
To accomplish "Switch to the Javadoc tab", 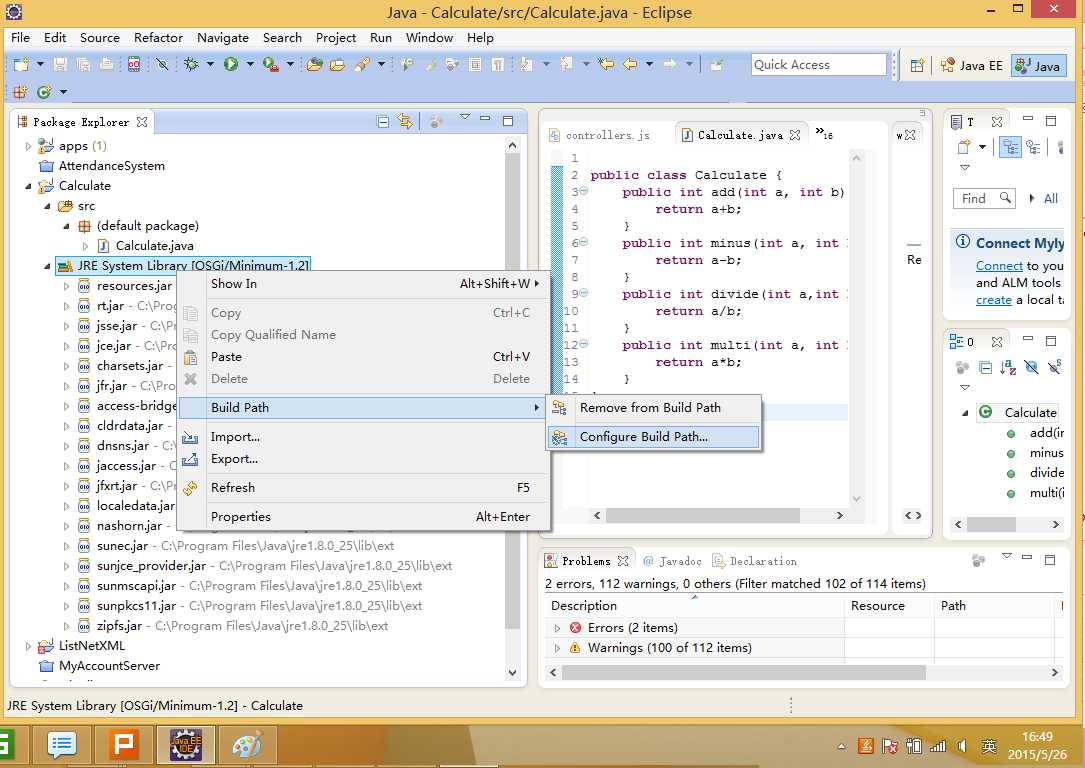I will point(673,561).
